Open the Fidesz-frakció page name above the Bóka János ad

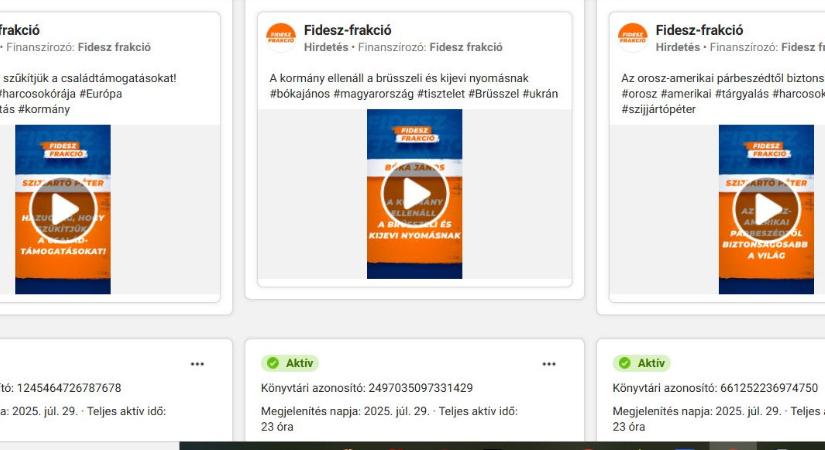[x=348, y=30]
